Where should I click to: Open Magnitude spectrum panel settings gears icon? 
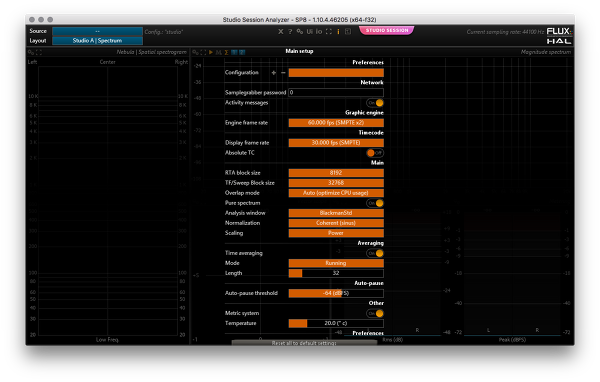coord(195,52)
